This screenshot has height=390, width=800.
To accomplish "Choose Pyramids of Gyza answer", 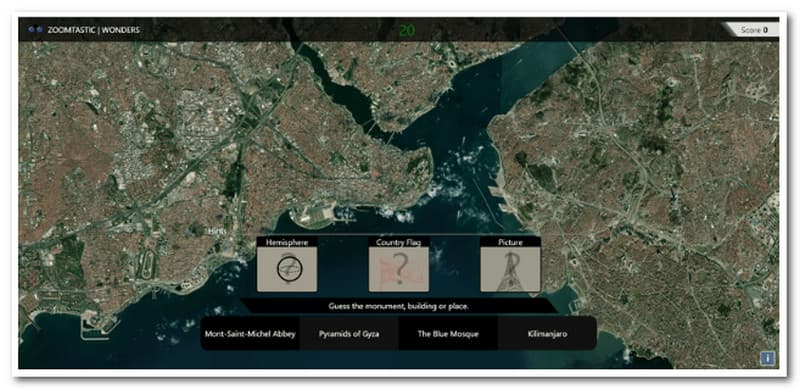I will pyautogui.click(x=349, y=334).
